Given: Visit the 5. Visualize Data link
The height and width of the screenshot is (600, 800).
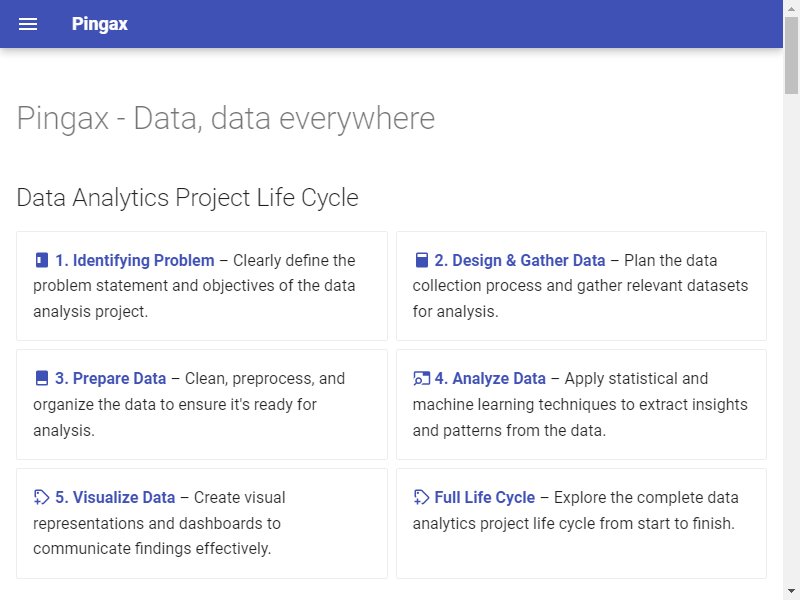Looking at the screenshot, I should [115, 497].
